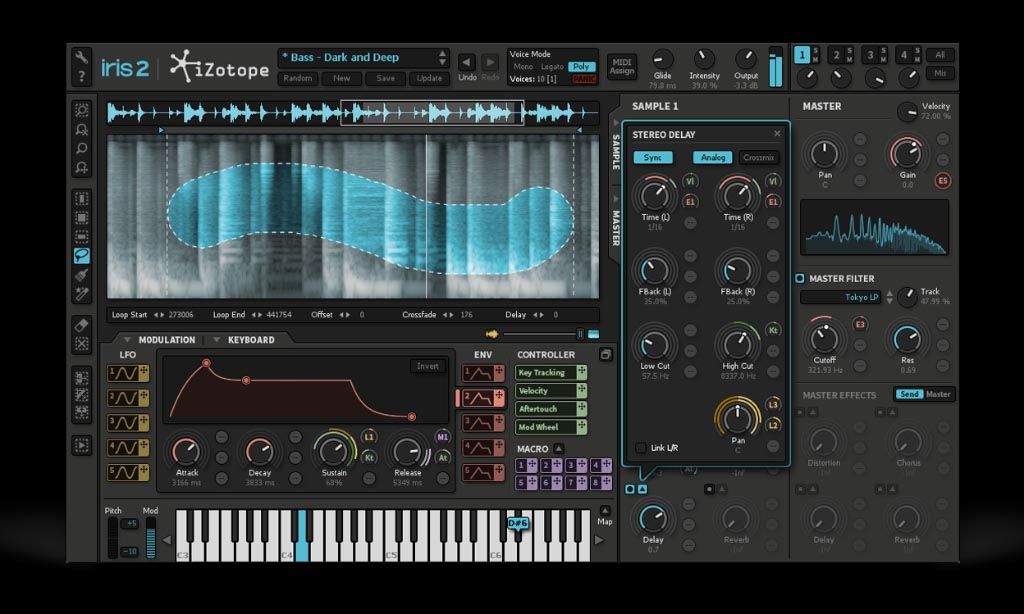Toggle Crossmix in Stereo Delay
Image resolution: width=1024 pixels, height=614 pixels.
tap(758, 157)
